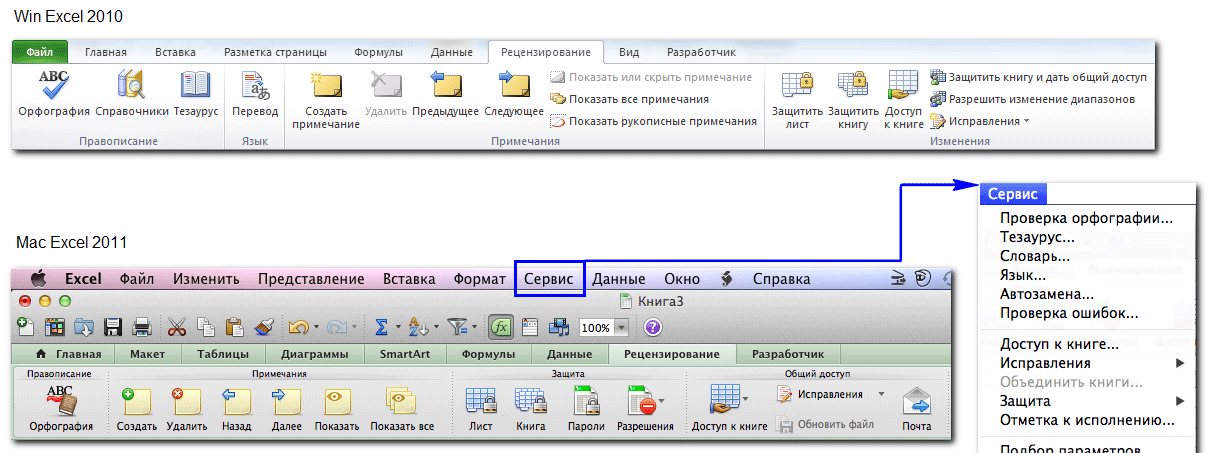Toggle the fx formula bar button
This screenshot has height=453, width=1212.
pyautogui.click(x=501, y=326)
